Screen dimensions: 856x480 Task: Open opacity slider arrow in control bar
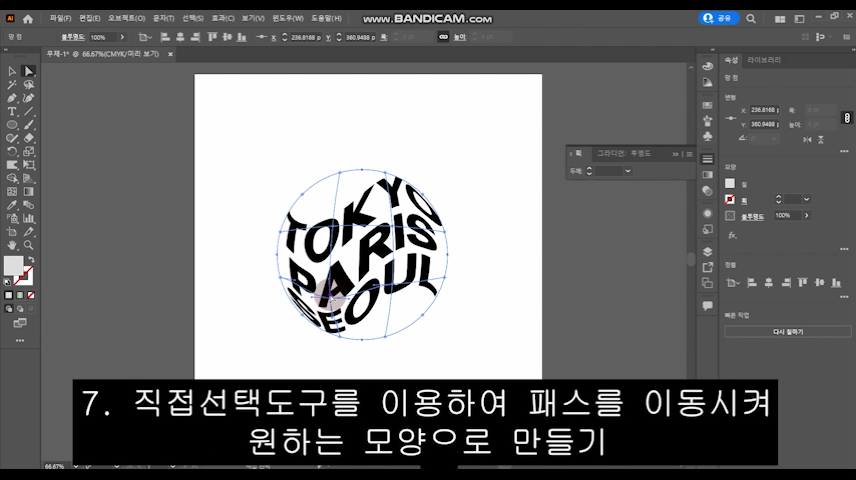tap(122, 37)
